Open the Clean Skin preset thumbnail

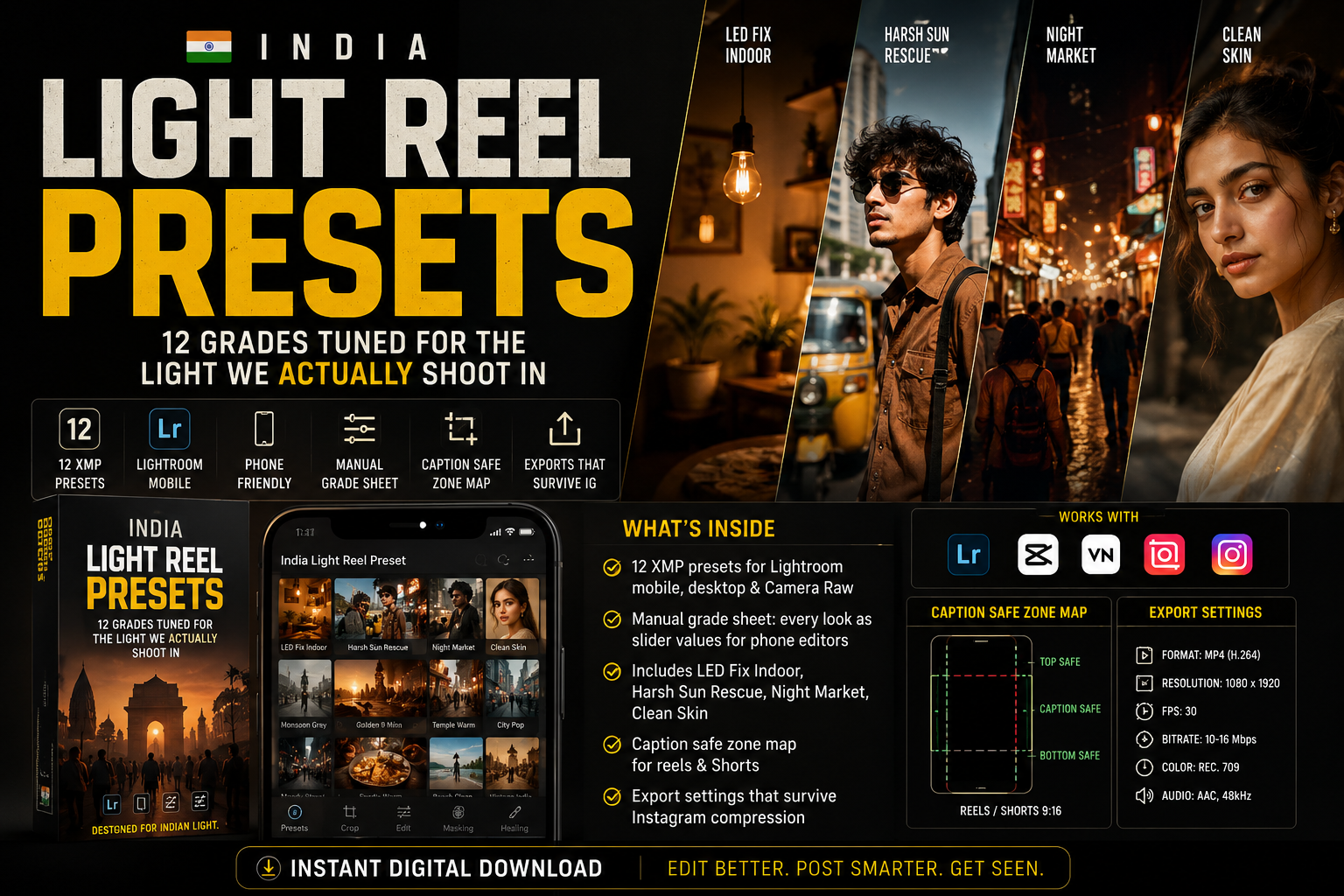pyautogui.click(x=513, y=616)
